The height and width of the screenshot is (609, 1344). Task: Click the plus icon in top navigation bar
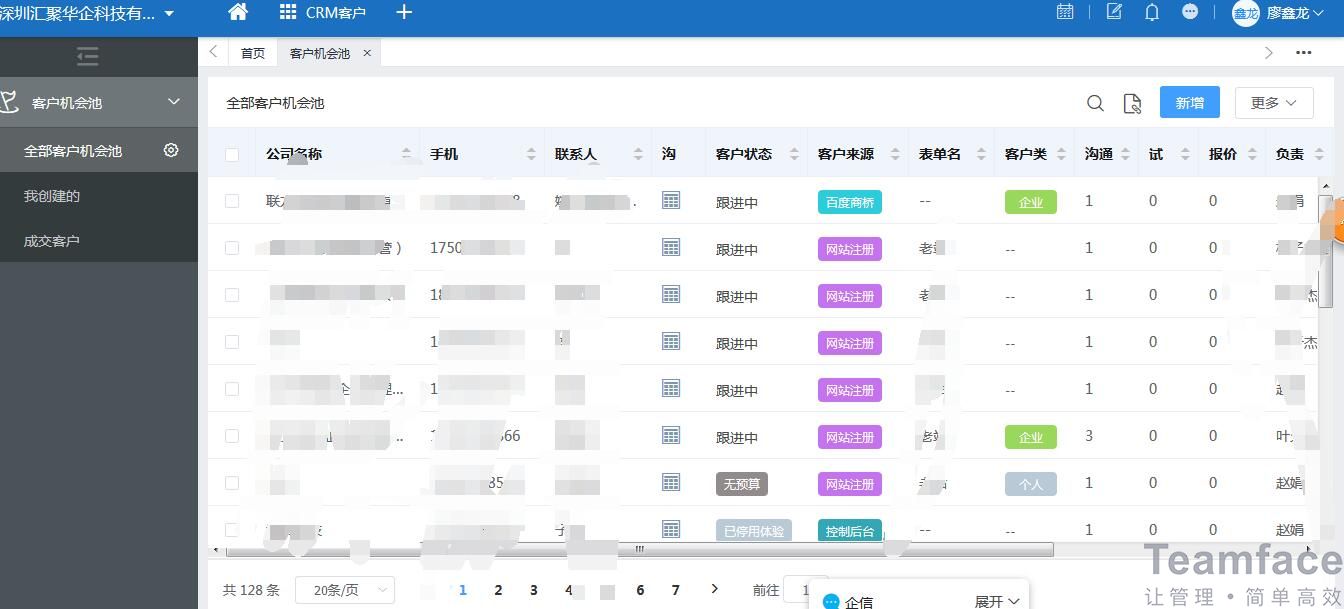point(403,13)
